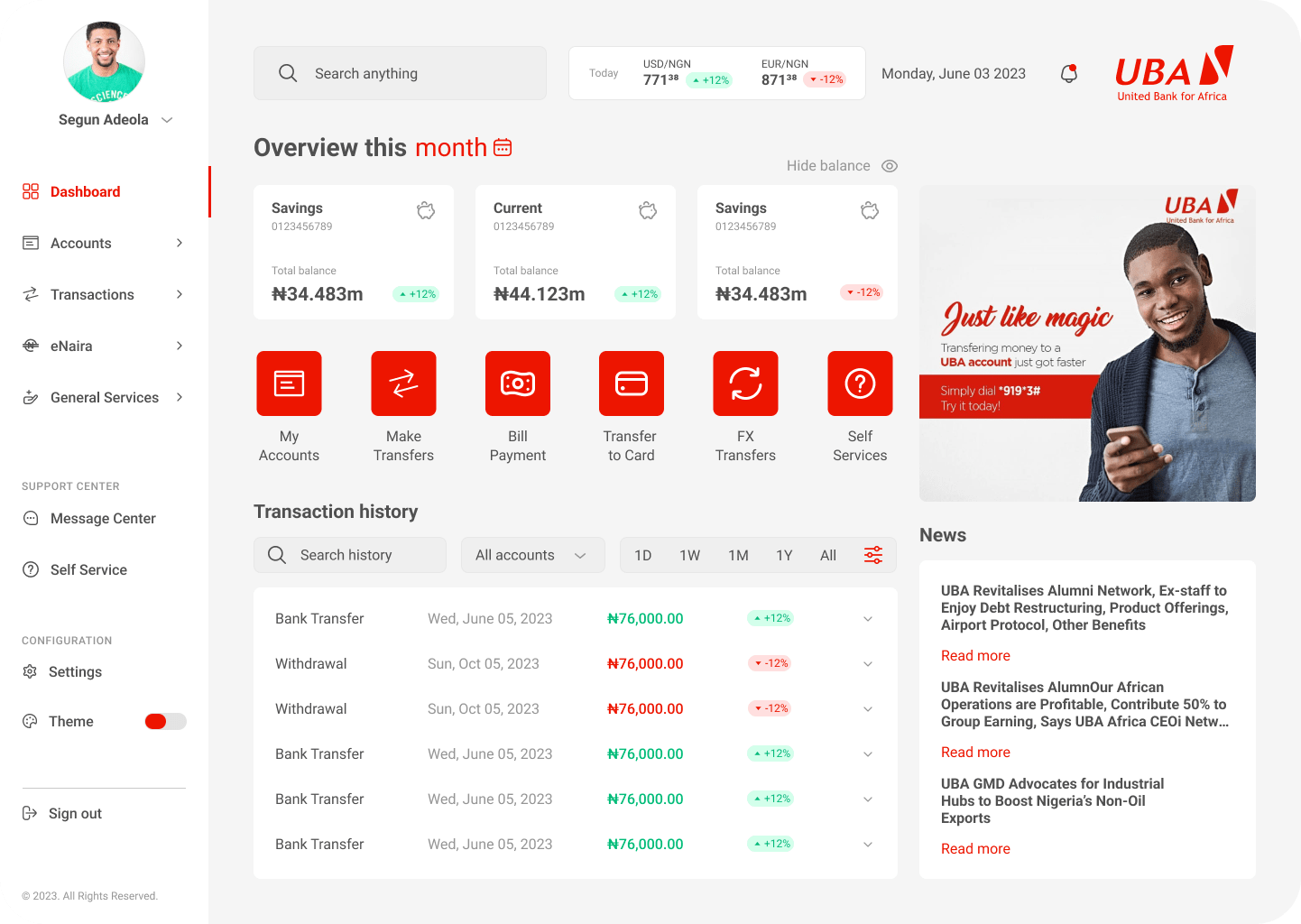Image resolution: width=1301 pixels, height=924 pixels.
Task: Click piggy bank icon on Current card
Action: (648, 210)
